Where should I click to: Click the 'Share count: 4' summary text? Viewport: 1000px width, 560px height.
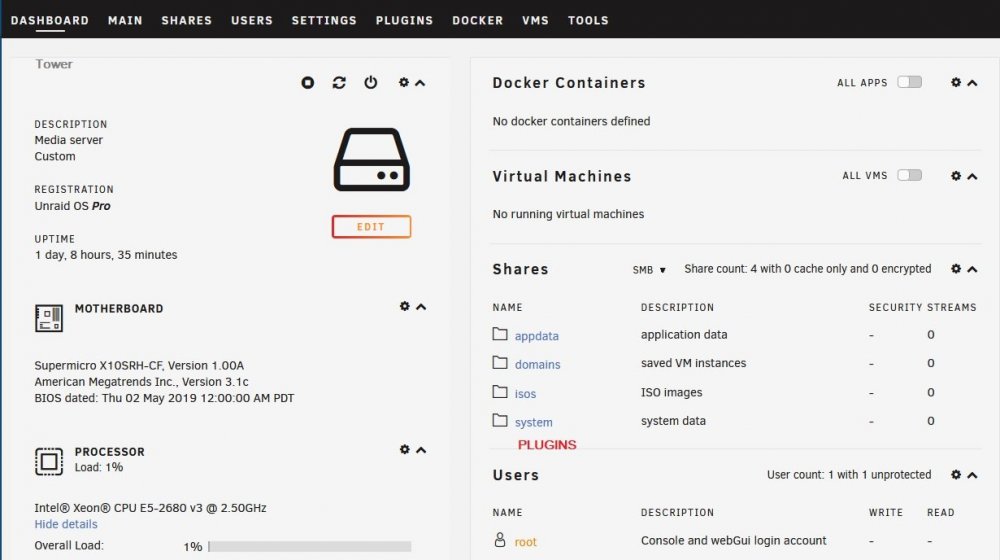[x=807, y=269]
